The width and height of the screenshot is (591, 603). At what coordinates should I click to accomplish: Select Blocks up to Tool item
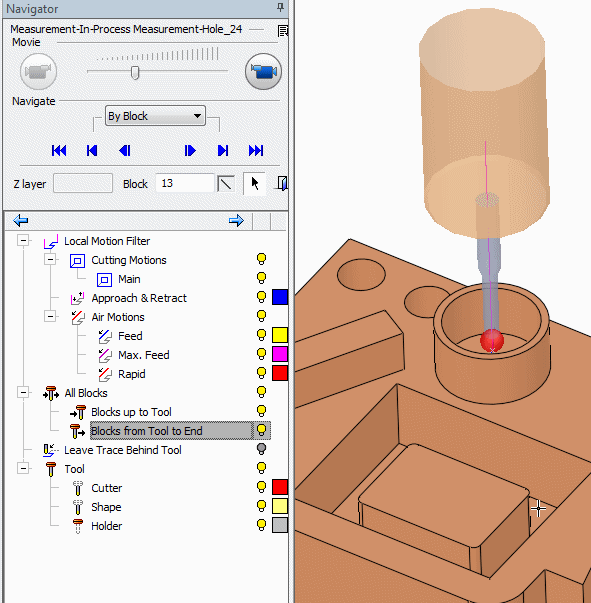131,412
